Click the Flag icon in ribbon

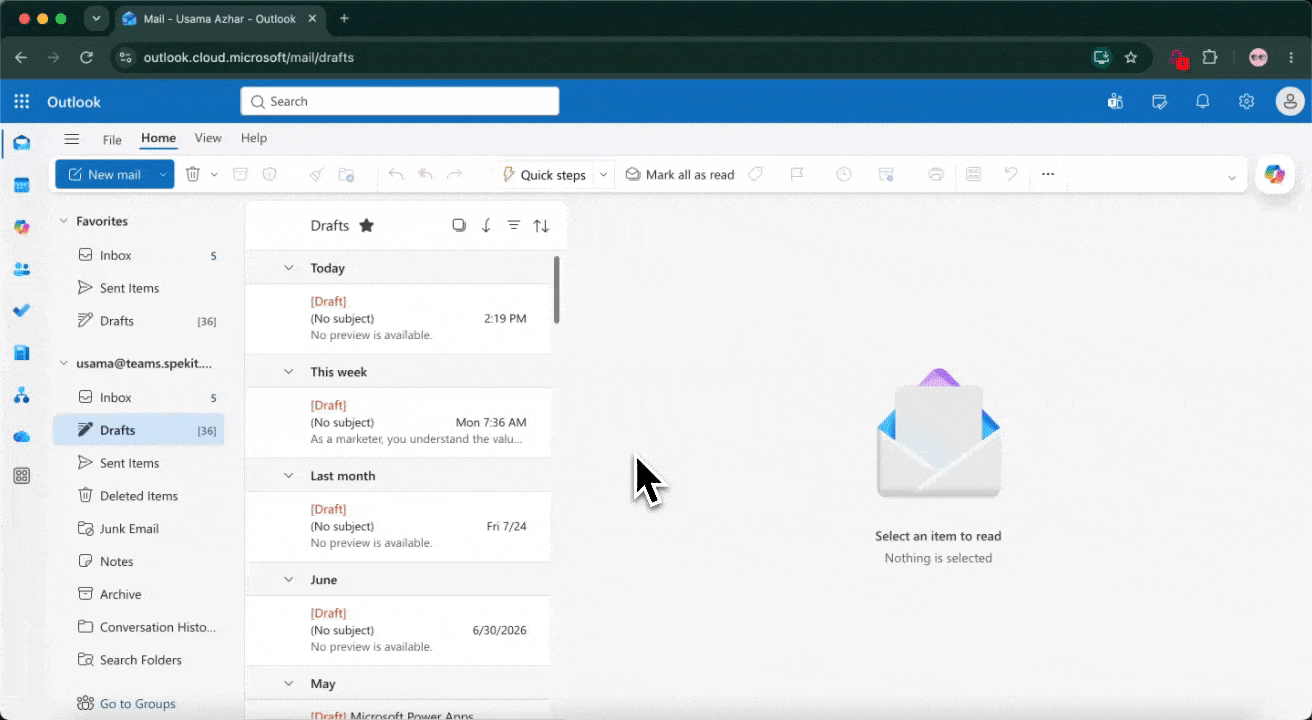click(x=797, y=174)
